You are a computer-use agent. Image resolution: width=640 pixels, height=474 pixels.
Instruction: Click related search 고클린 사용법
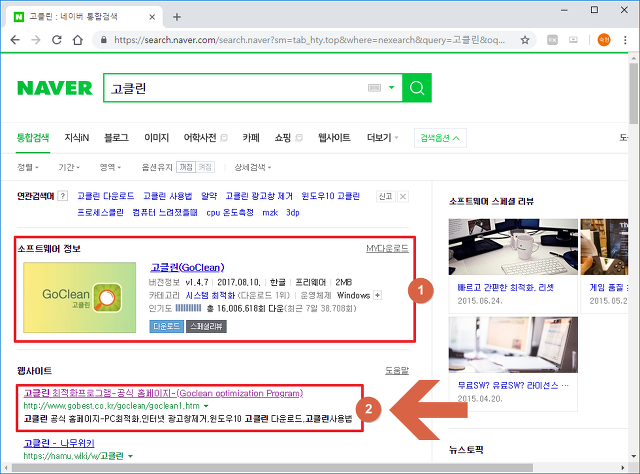[167, 196]
